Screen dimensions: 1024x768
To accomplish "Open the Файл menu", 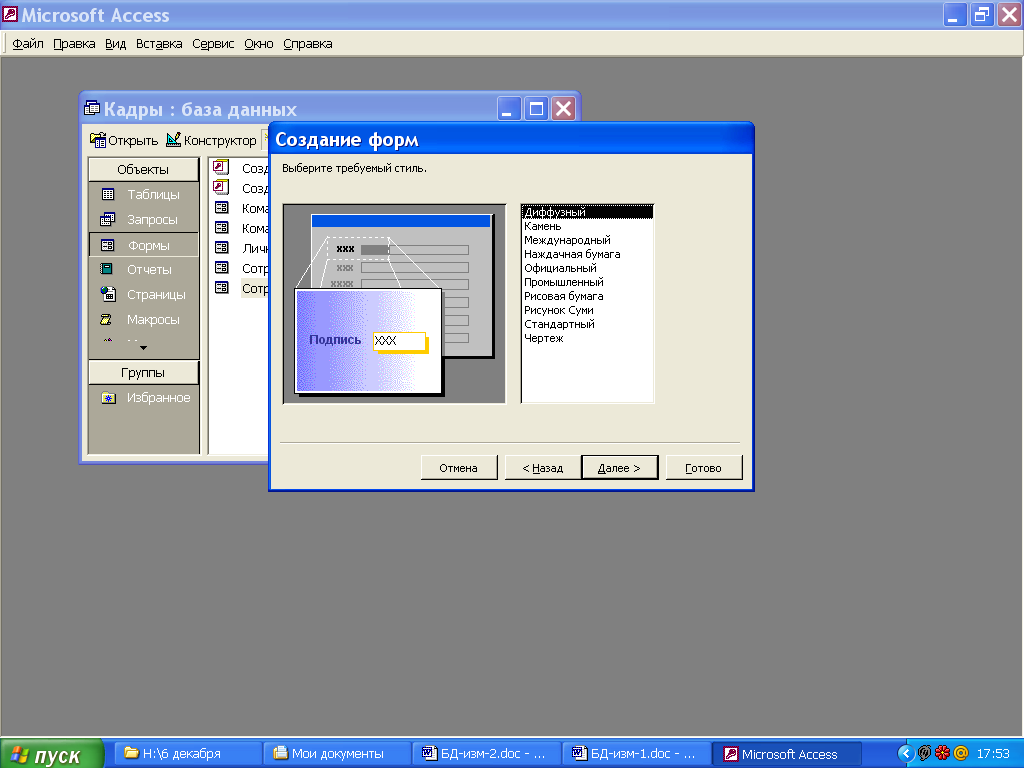I will coord(28,44).
